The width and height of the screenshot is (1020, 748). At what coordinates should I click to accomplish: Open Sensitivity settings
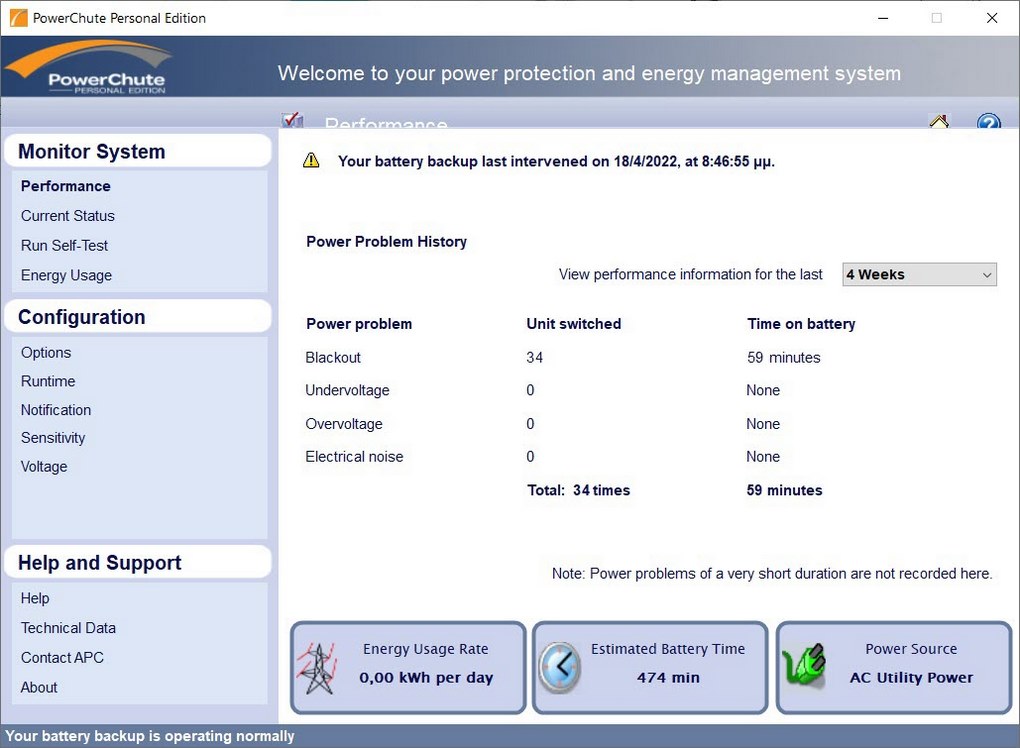point(53,438)
